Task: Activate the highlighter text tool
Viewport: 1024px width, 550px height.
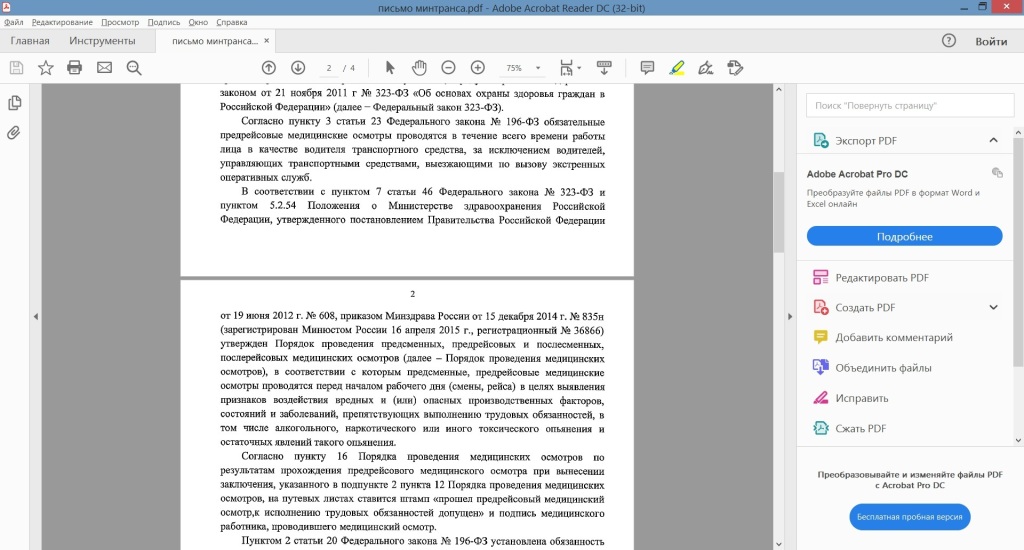Action: click(x=677, y=68)
